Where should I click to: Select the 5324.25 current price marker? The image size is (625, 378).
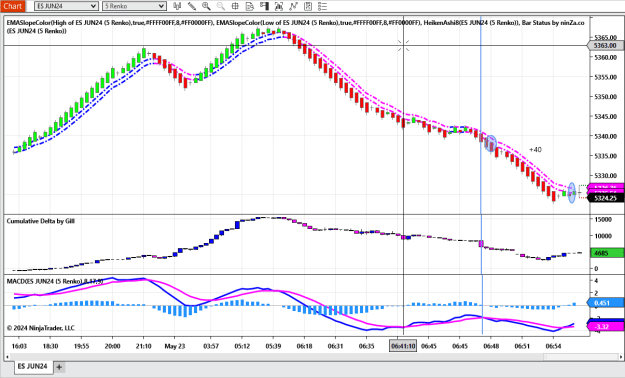pyautogui.click(x=605, y=198)
